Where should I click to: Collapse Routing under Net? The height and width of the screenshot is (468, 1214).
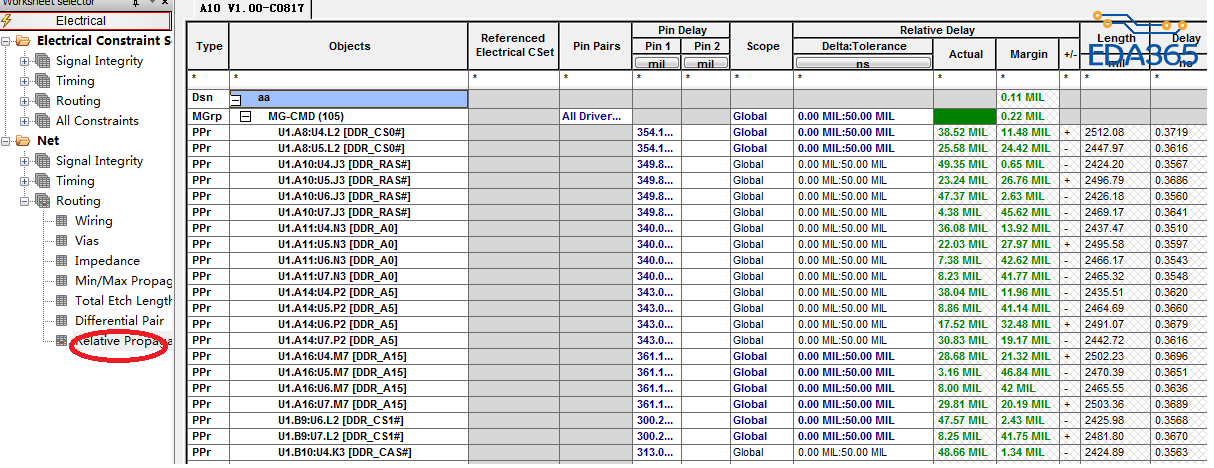[25, 201]
